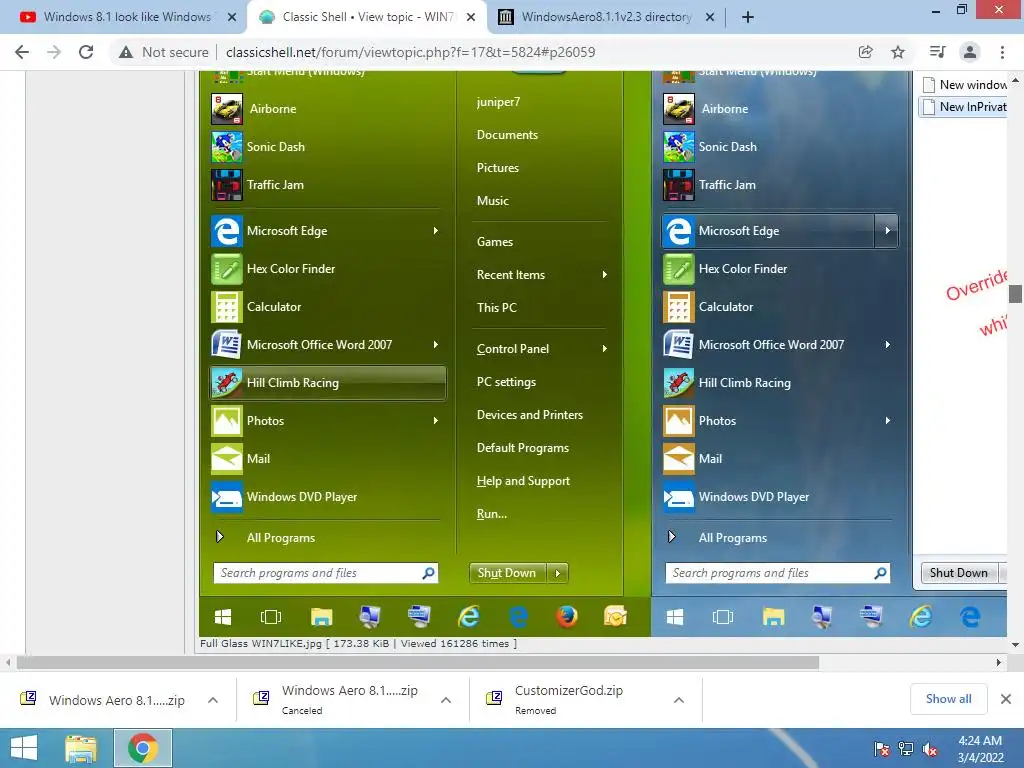Click Pictures in the green menu
Image resolution: width=1024 pixels, height=768 pixels.
(498, 168)
